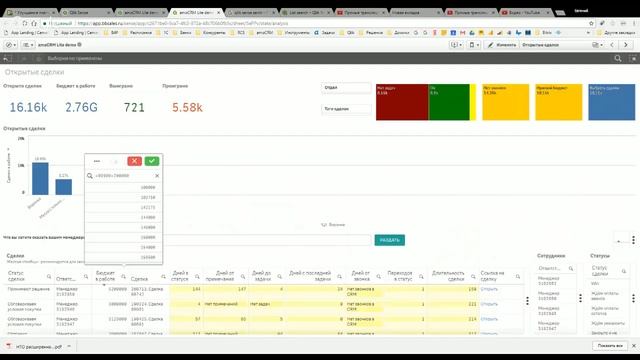Search the Бюджет в работе column

pyautogui.click(x=123, y=277)
